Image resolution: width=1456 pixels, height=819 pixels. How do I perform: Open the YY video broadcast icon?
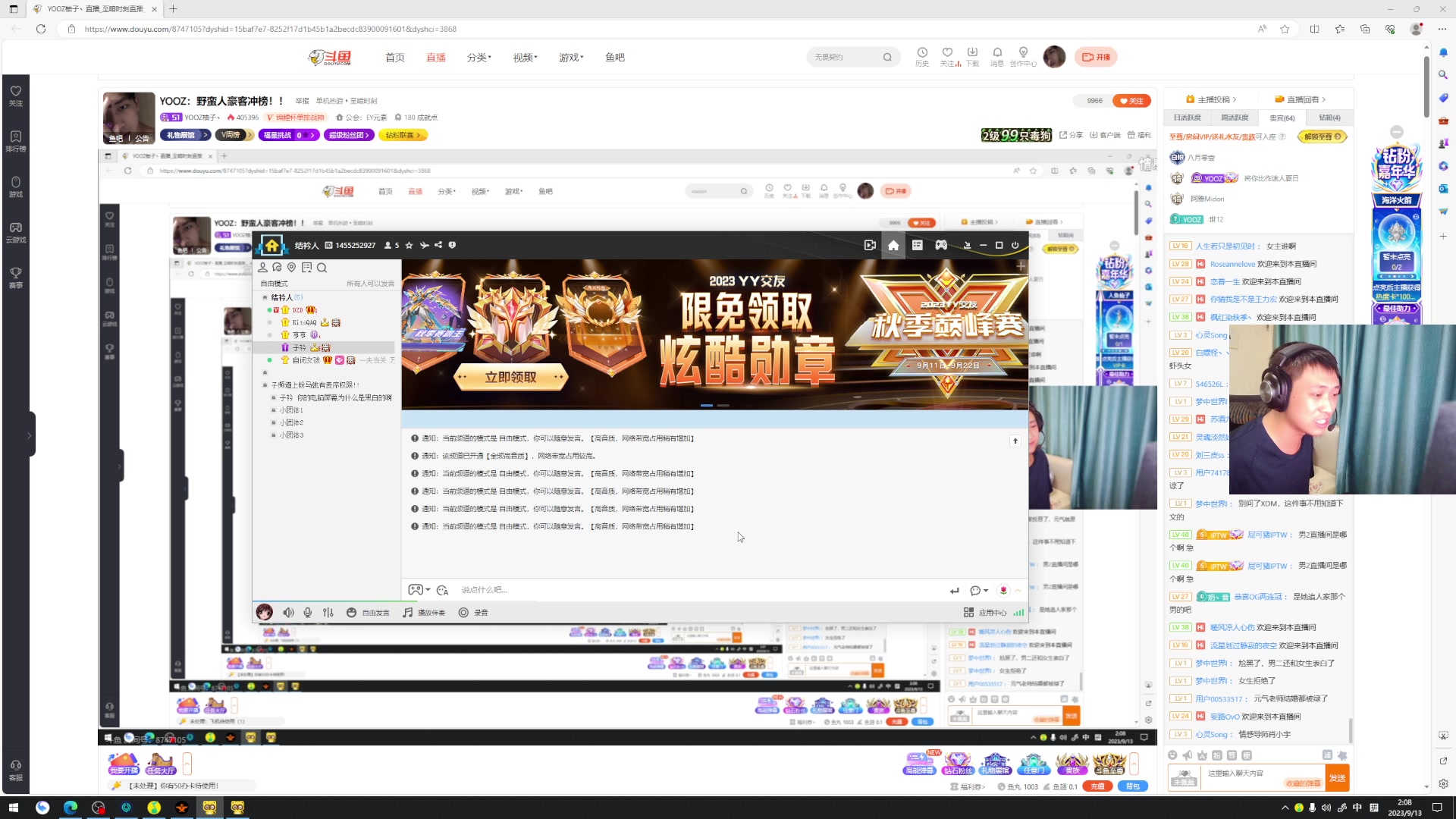(870, 245)
